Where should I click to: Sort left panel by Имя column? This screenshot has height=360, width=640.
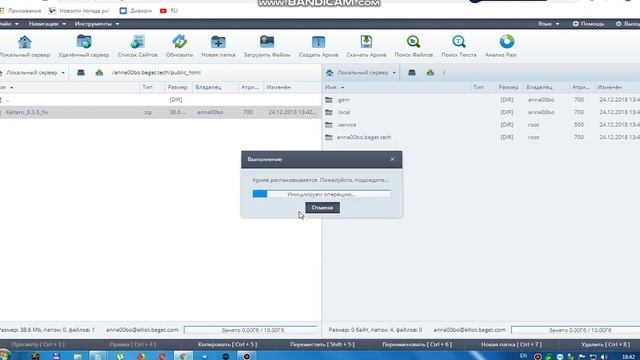[x=7, y=87]
